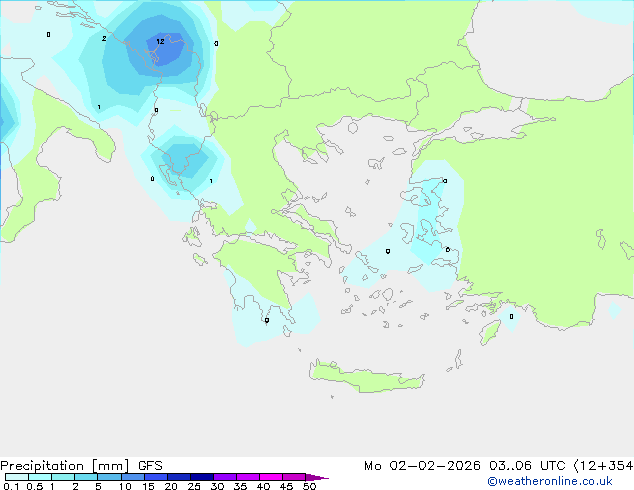This screenshot has height=490, width=634.
Task: Click the 1–2 mm legend color swatch
Action: tap(63, 477)
